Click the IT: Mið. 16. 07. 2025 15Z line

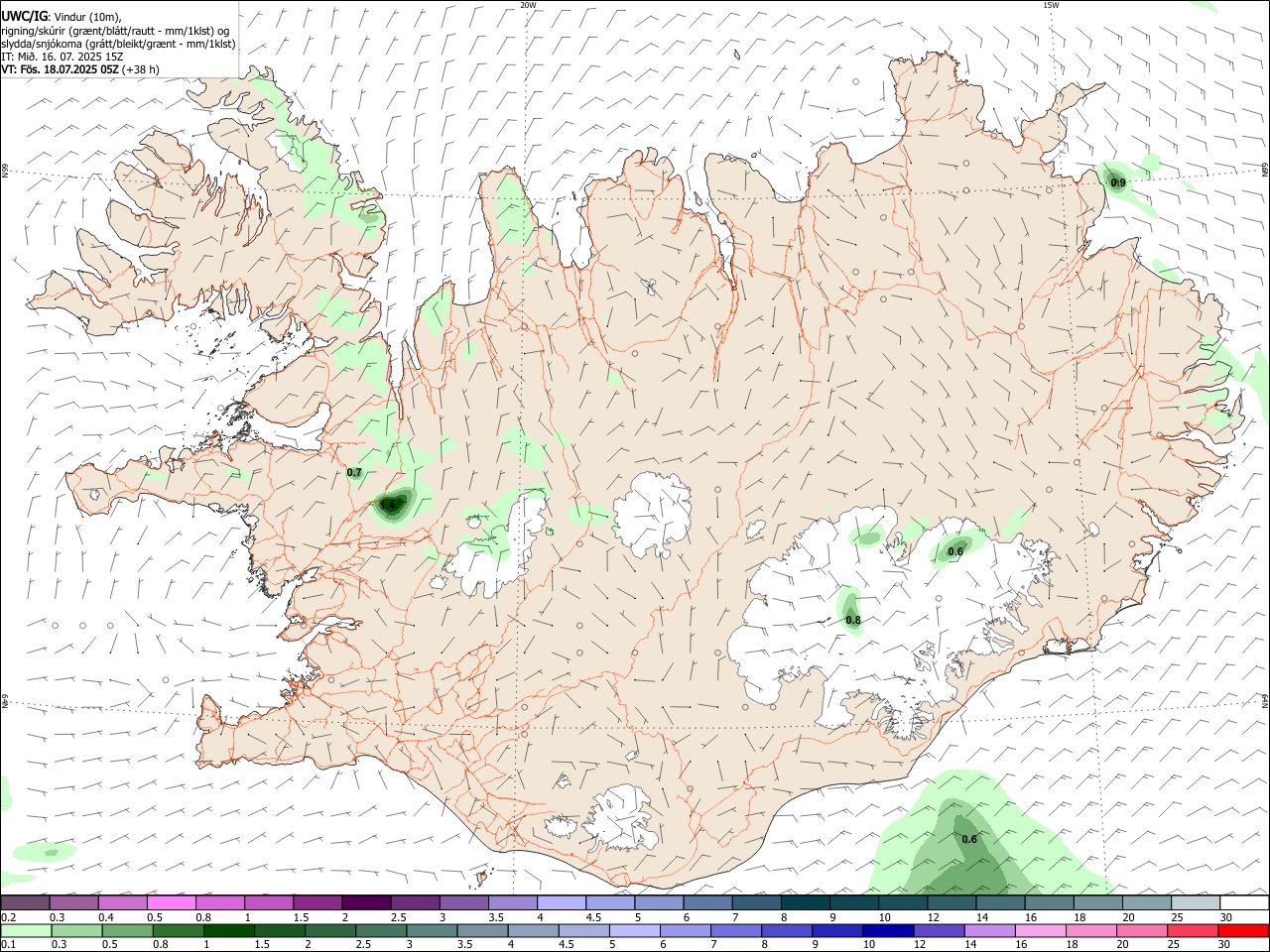62,57
